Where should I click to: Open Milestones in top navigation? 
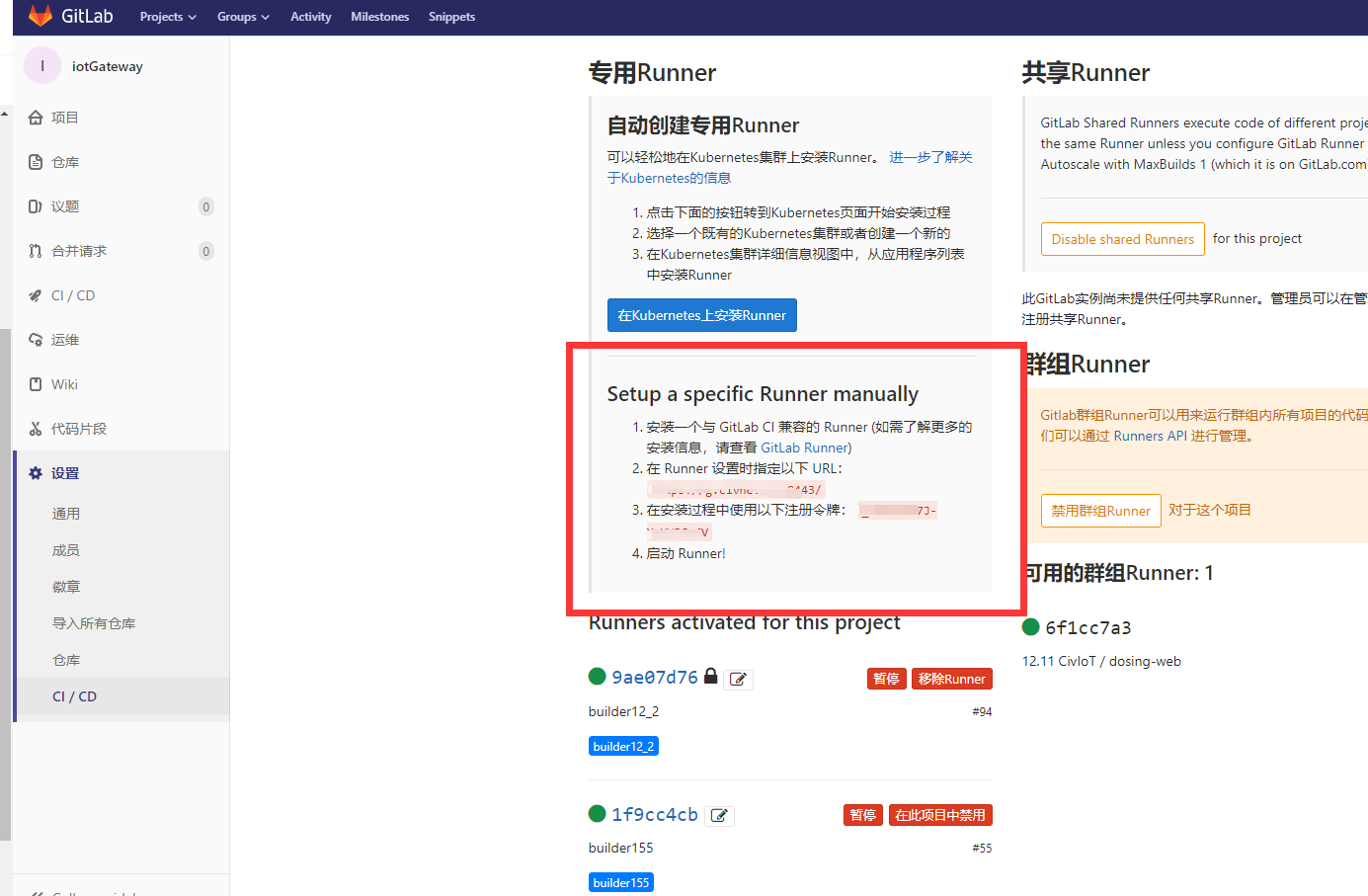(x=379, y=17)
